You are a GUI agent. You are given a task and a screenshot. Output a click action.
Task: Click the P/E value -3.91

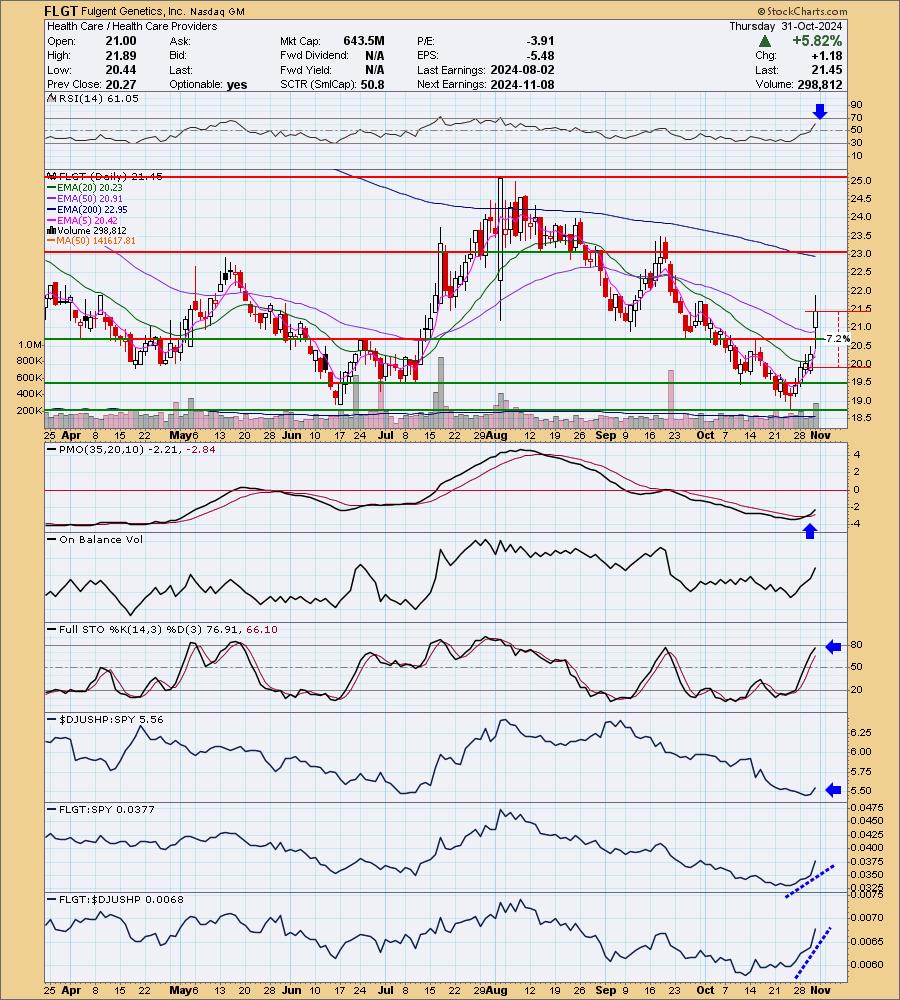[539, 41]
